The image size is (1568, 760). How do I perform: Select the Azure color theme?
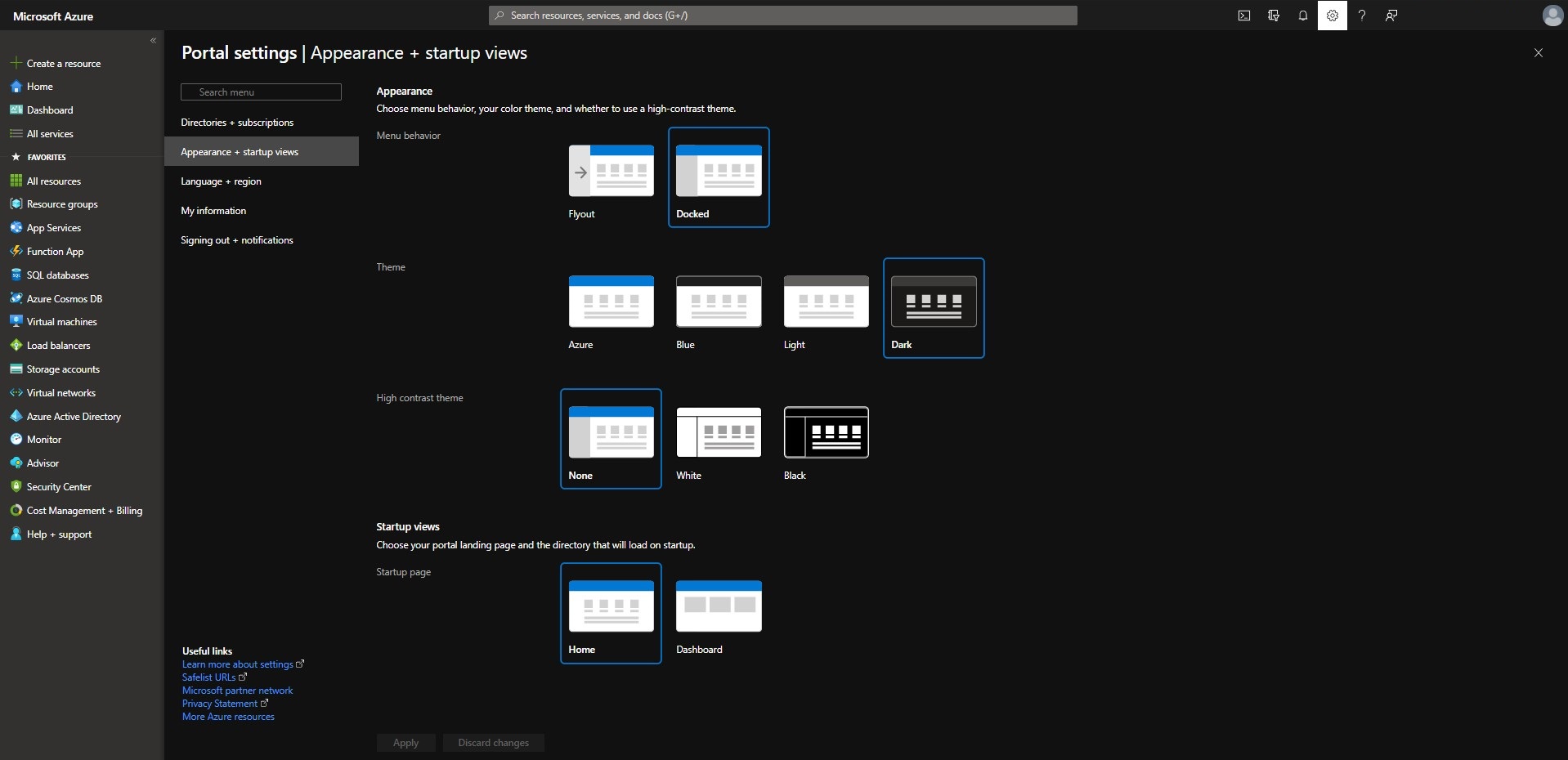(611, 309)
